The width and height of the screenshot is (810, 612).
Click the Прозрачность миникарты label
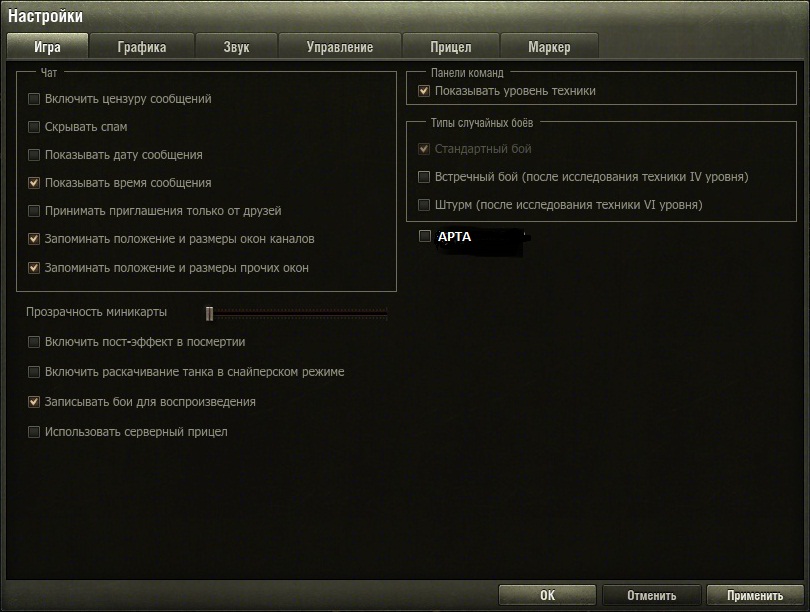pyautogui.click(x=97, y=312)
